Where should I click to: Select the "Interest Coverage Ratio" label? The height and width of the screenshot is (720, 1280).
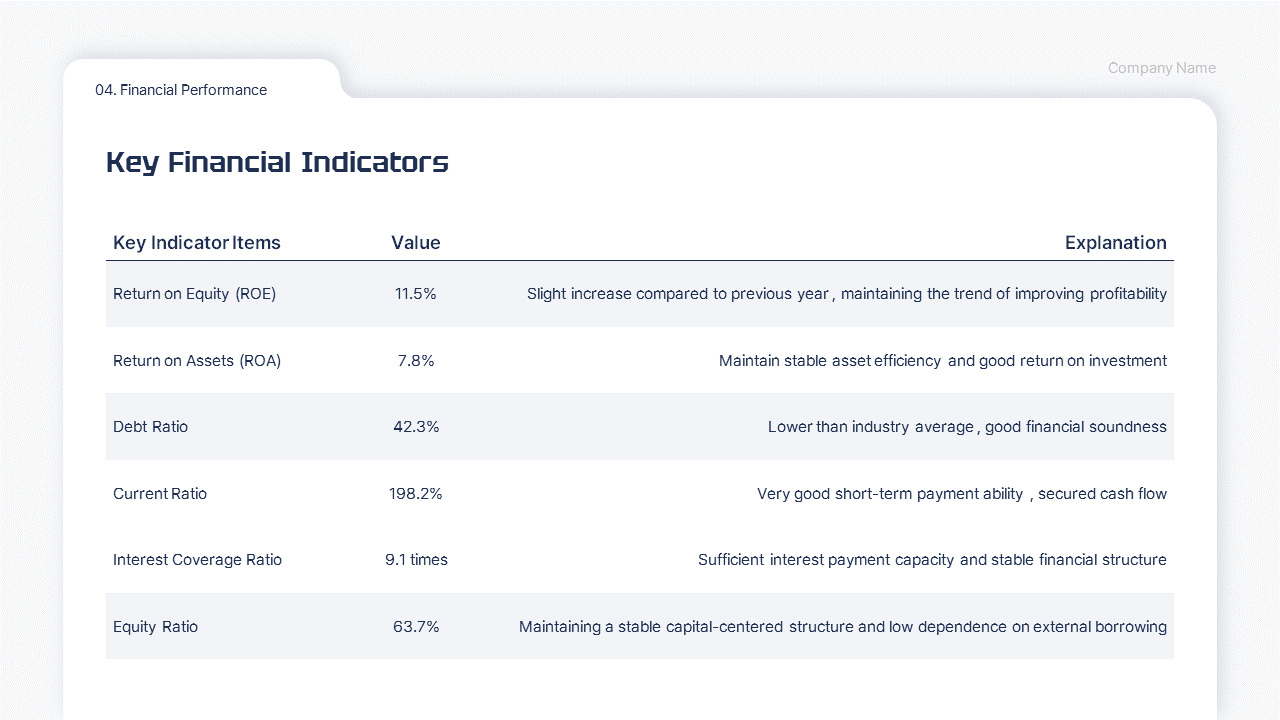coord(197,560)
